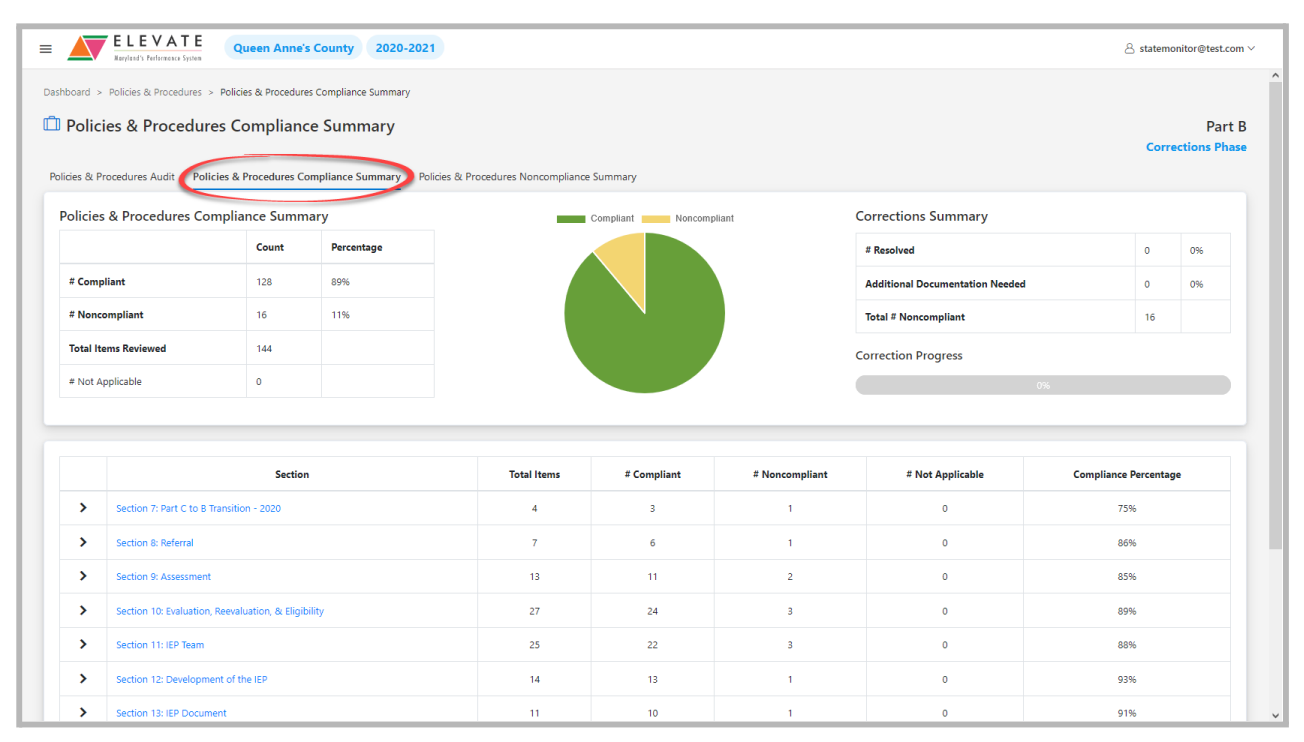Expand the Section 10 Evaluation row
Image resolution: width=1304 pixels, height=742 pixels.
83,610
